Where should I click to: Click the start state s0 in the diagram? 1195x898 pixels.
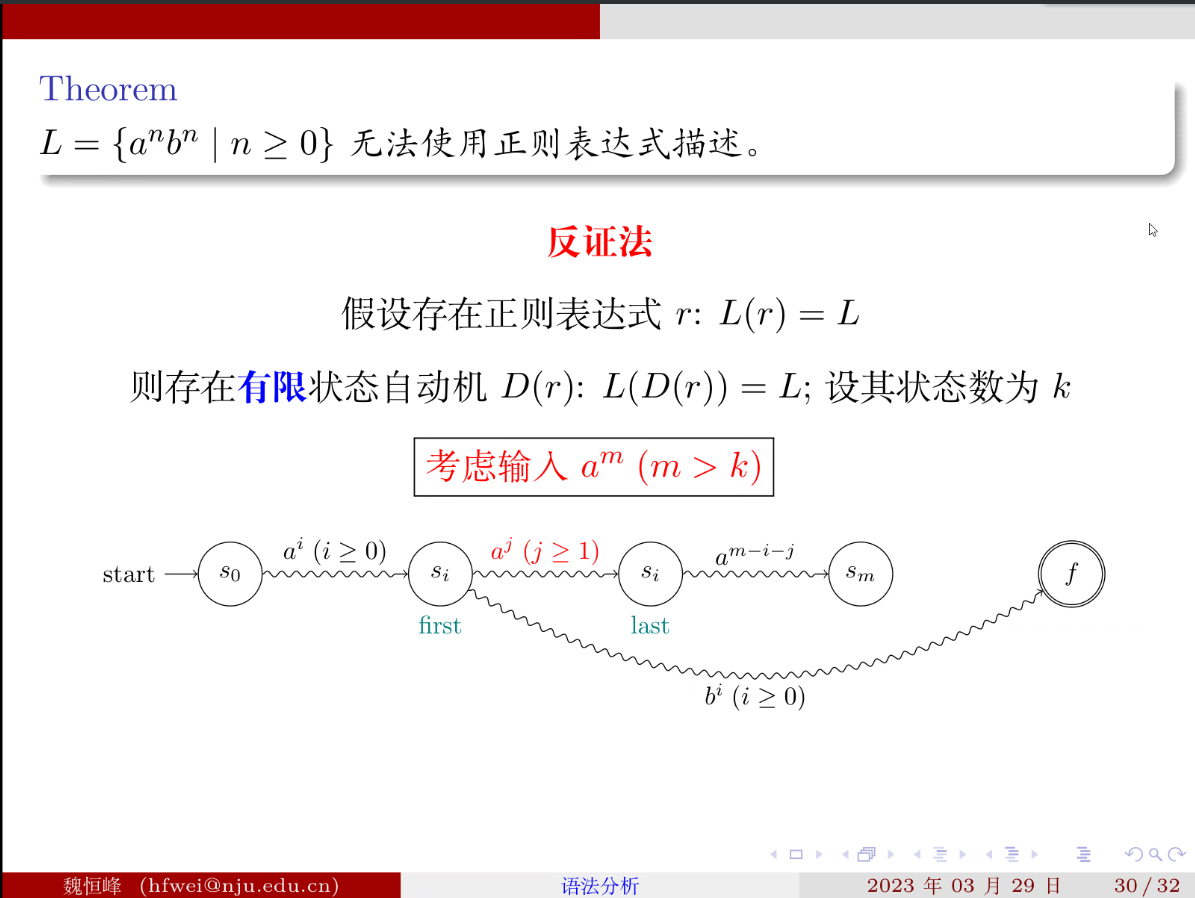coord(229,573)
